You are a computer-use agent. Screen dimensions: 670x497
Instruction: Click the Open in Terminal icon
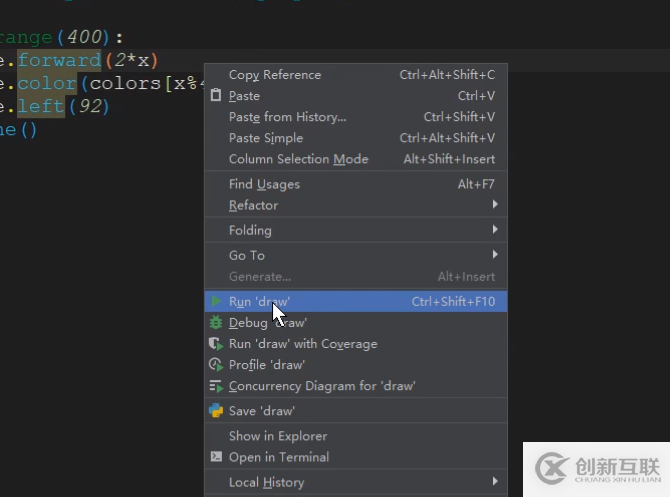216,457
